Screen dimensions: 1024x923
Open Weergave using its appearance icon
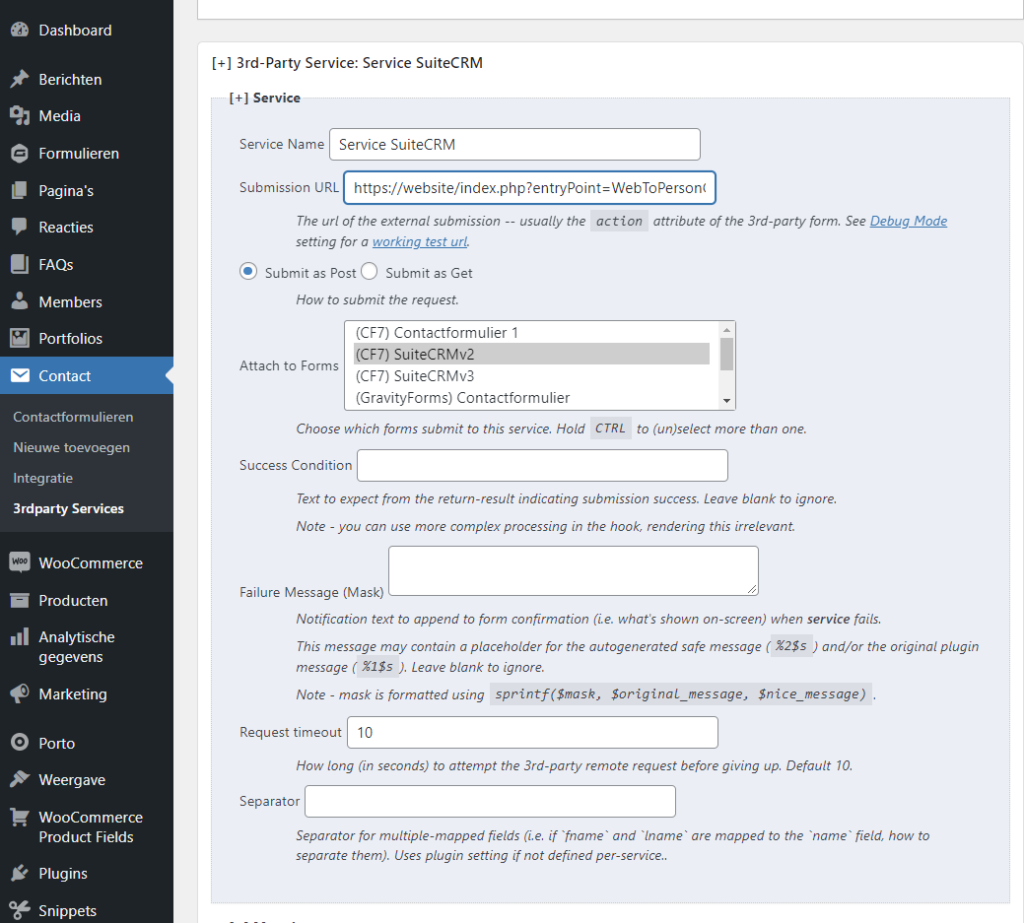click(x=21, y=779)
